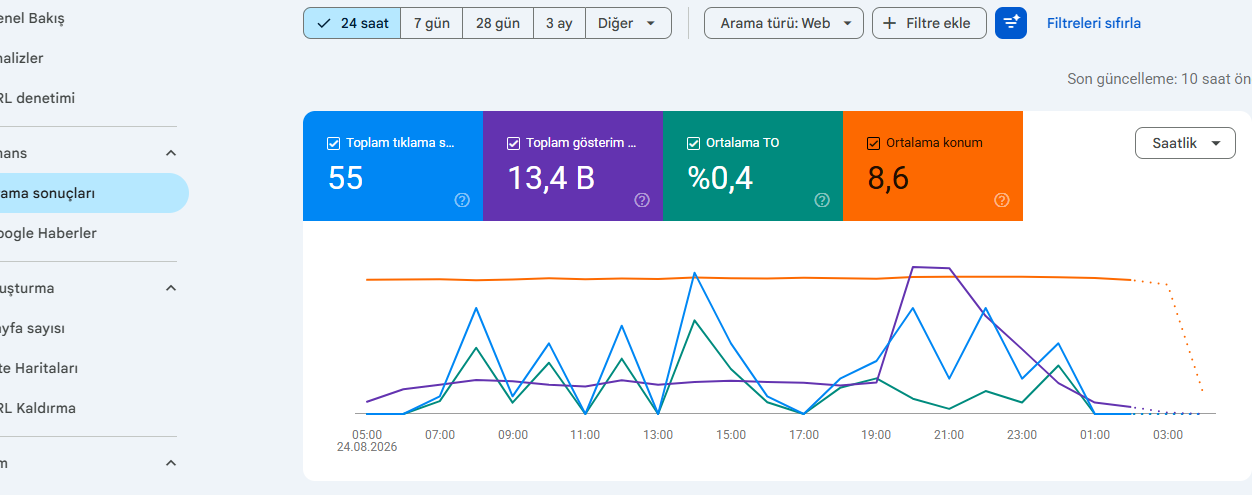Toggle the Ortalama TO checkbox
The image size is (1252, 495).
click(x=694, y=143)
